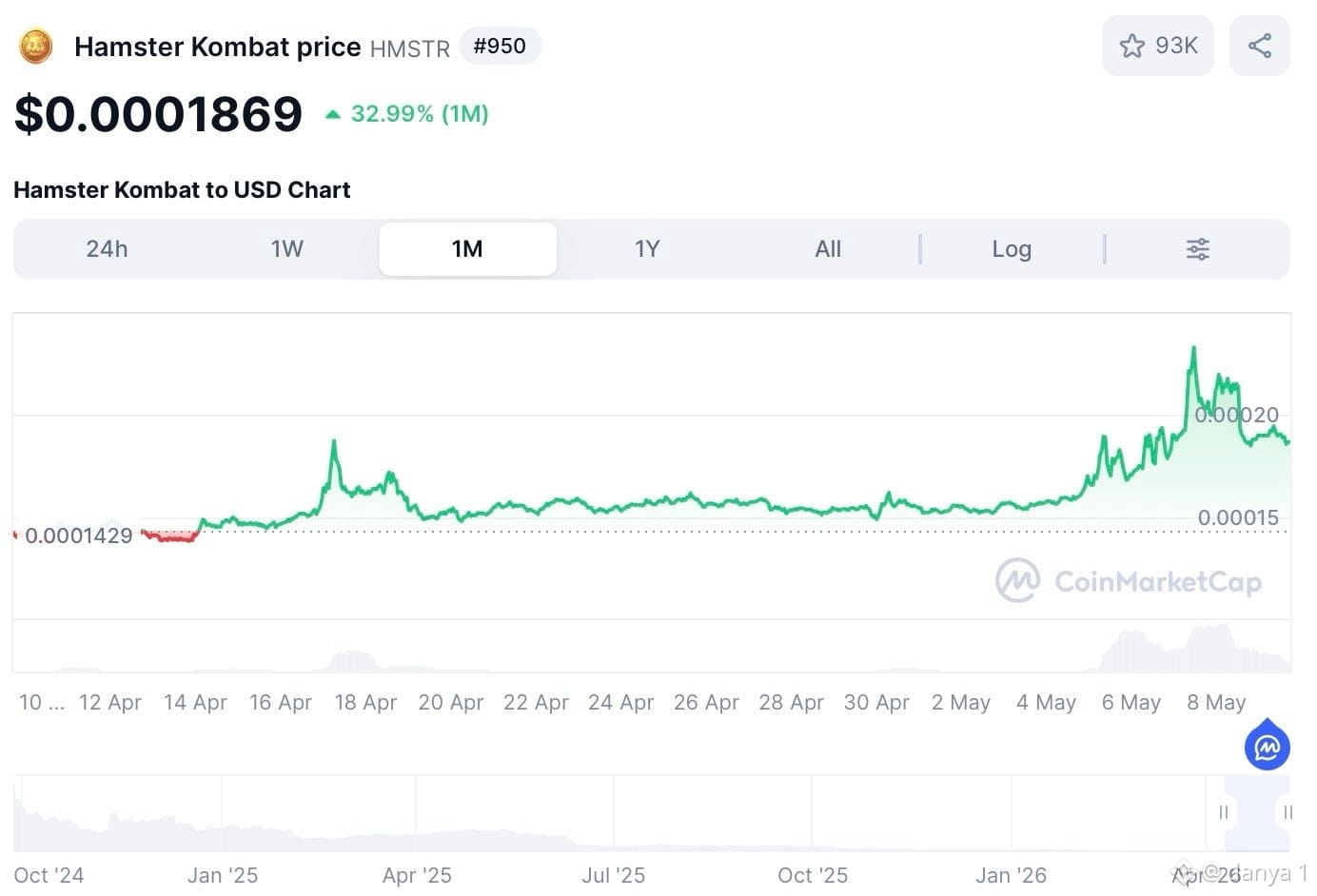Click the left handle of the range selector
This screenshot has height=896, width=1317.
pyautogui.click(x=1224, y=812)
